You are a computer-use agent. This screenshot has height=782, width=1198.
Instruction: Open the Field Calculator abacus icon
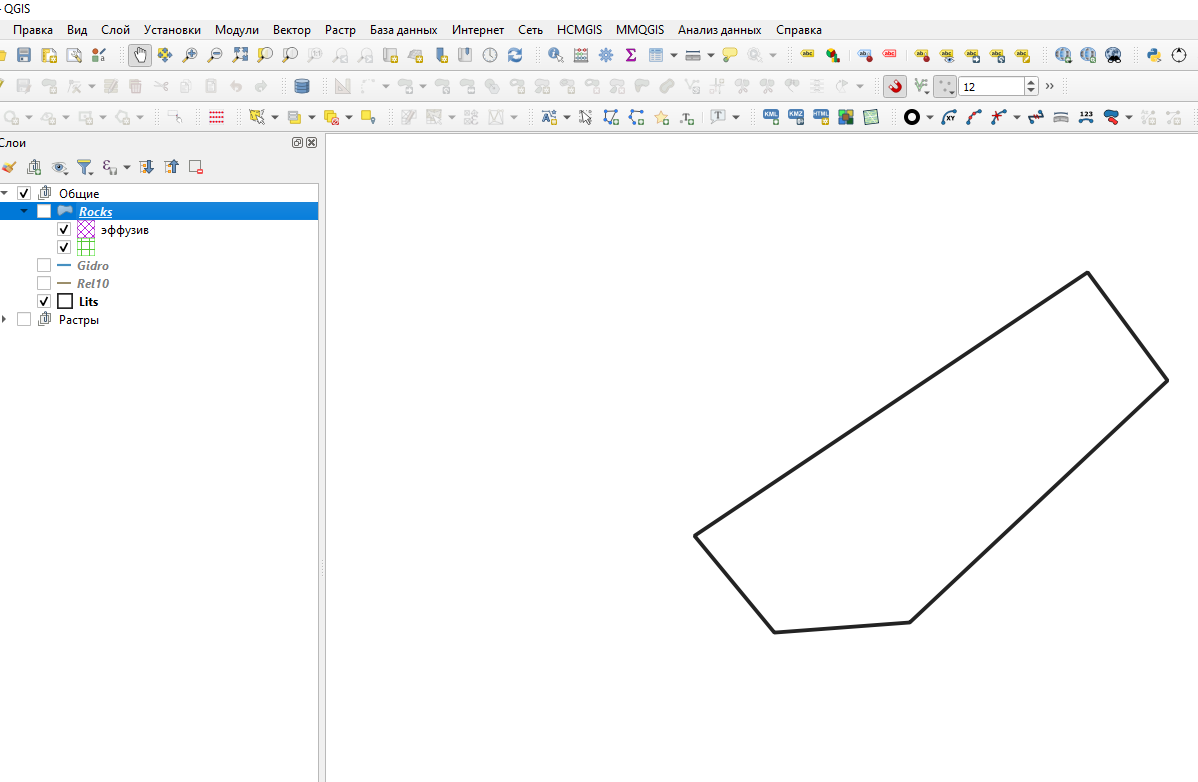coord(581,55)
